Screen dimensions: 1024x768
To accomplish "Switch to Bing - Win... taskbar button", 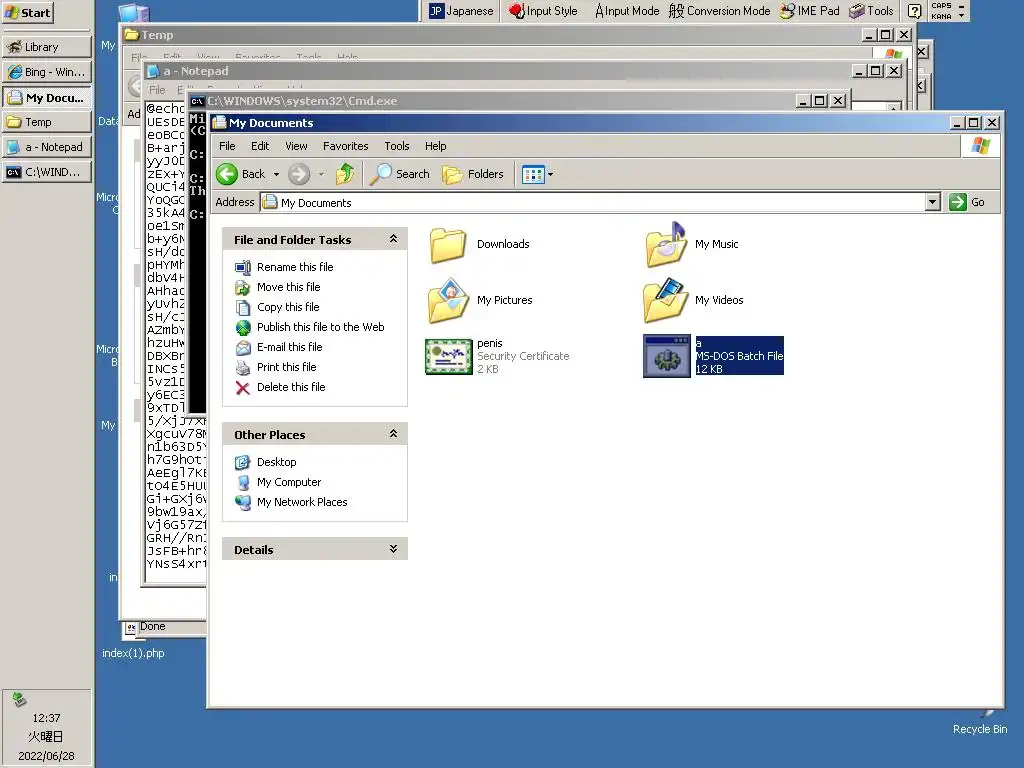I will pos(47,72).
